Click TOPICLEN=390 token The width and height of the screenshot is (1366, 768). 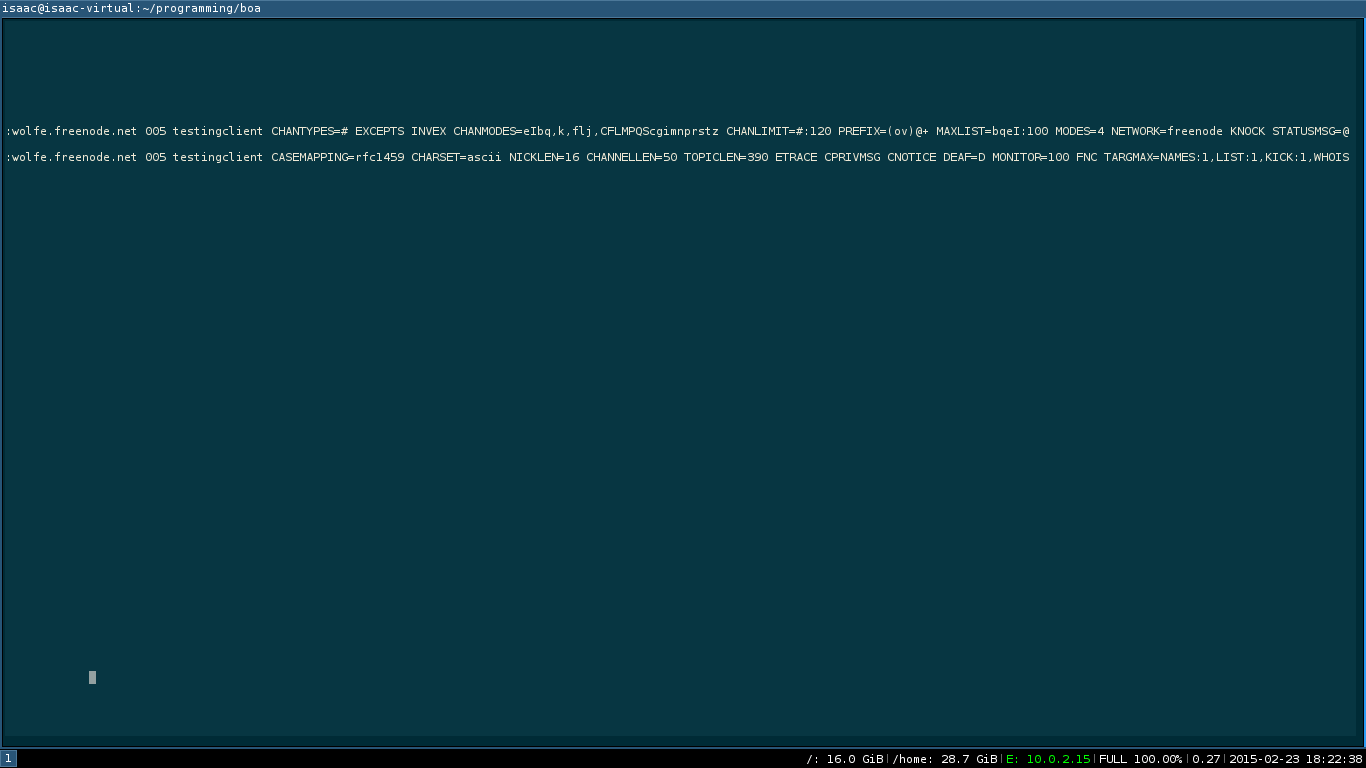coord(726,157)
